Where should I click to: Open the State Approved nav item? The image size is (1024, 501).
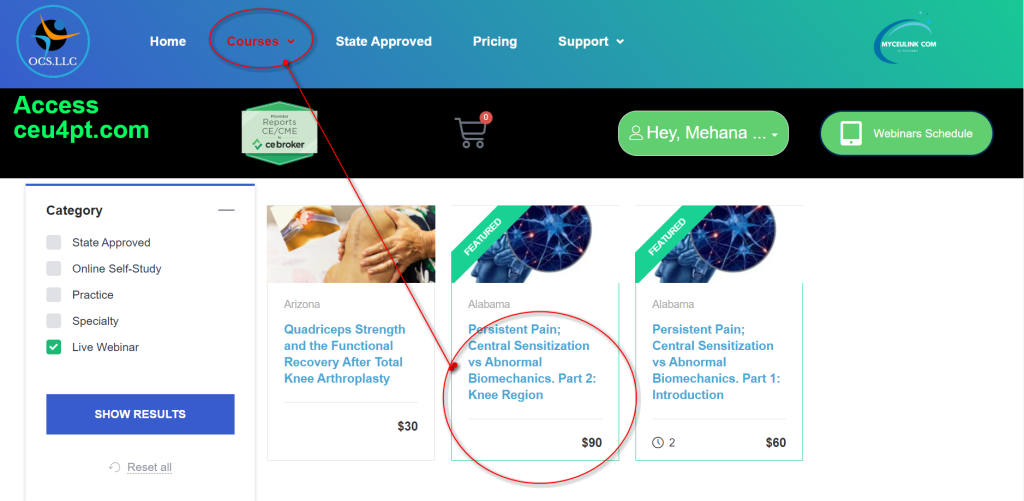[x=383, y=41]
